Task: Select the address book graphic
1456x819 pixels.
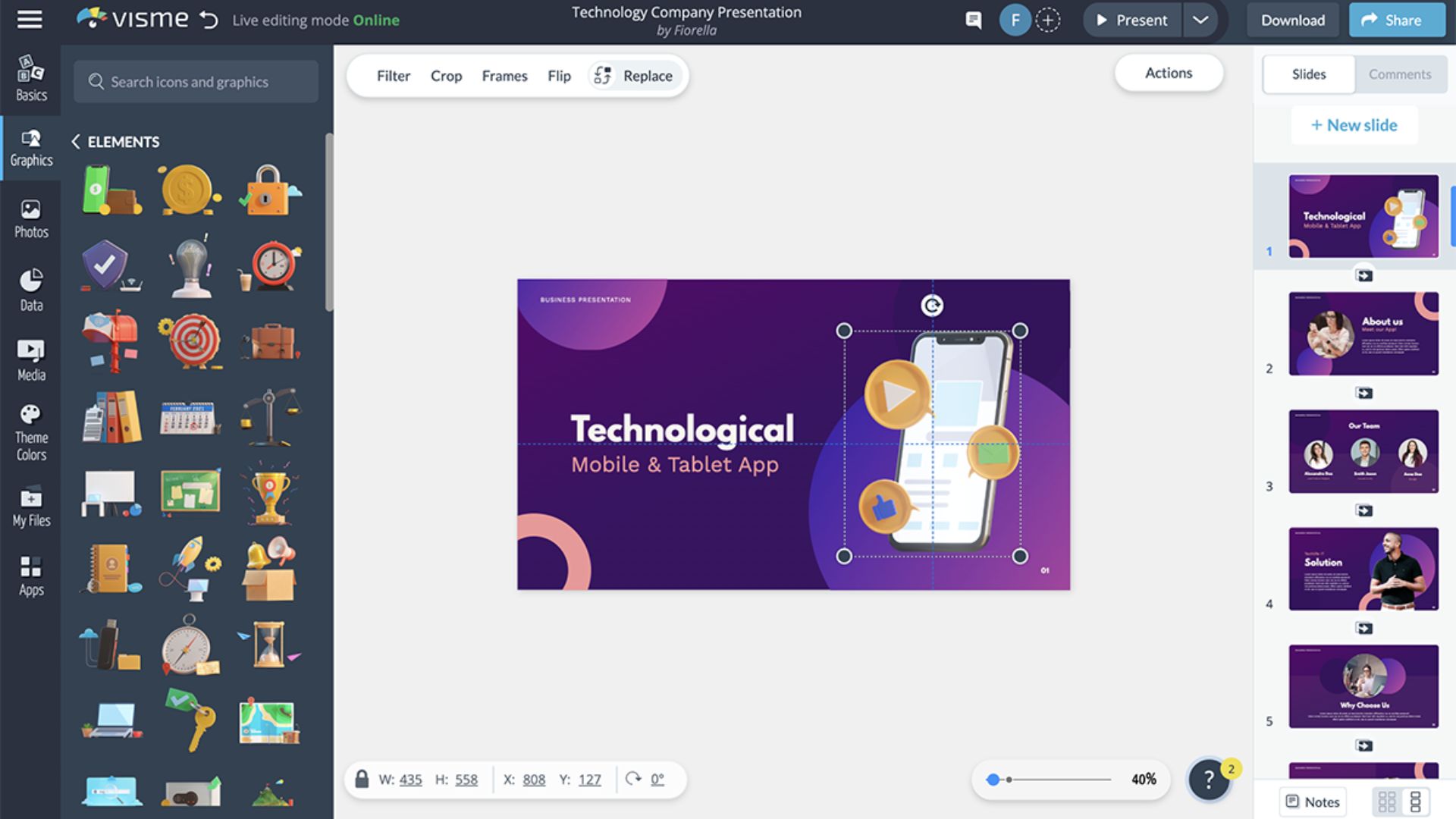Action: pyautogui.click(x=111, y=569)
